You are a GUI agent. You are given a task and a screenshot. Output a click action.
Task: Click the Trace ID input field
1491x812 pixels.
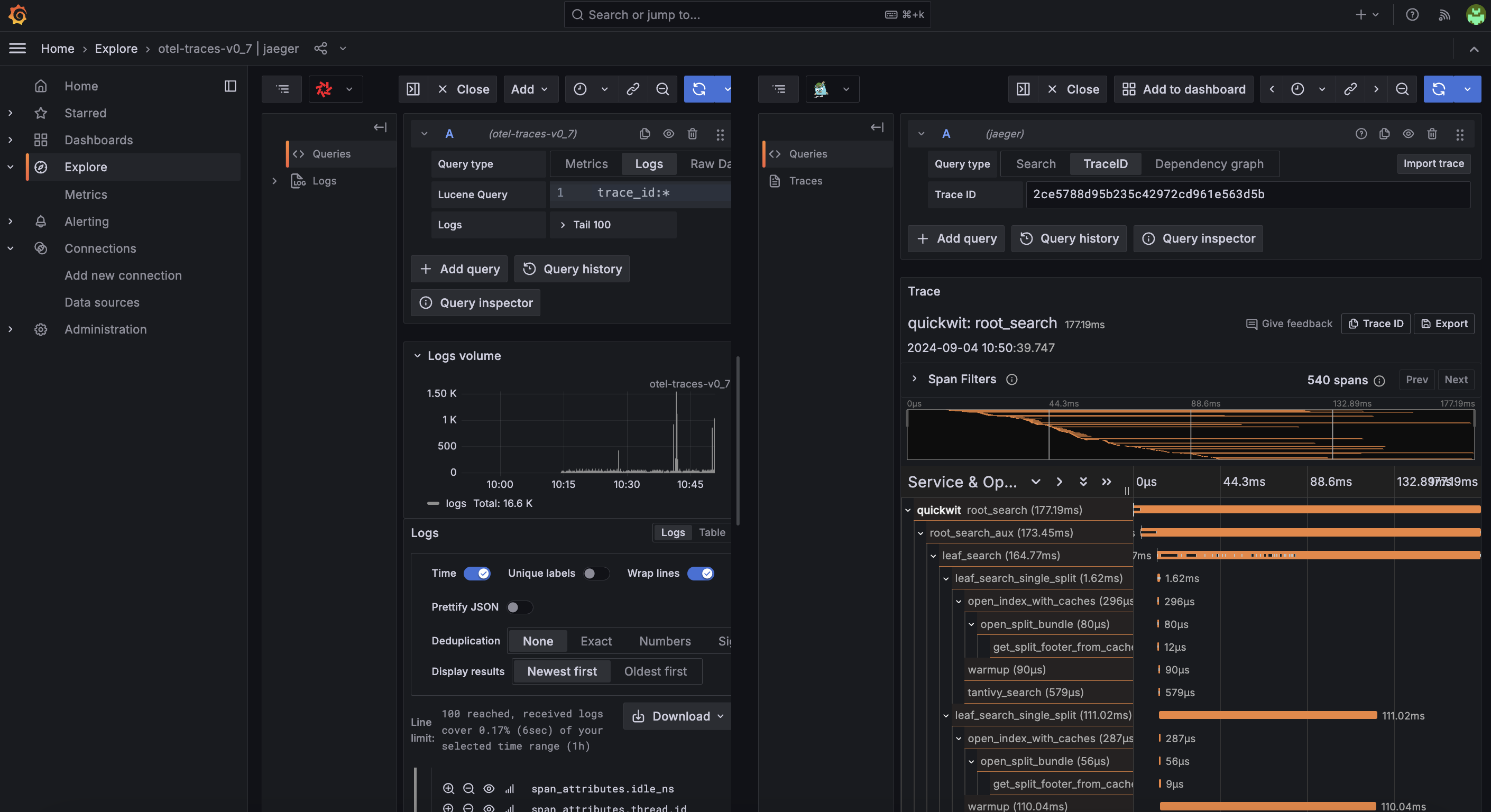click(x=1248, y=195)
